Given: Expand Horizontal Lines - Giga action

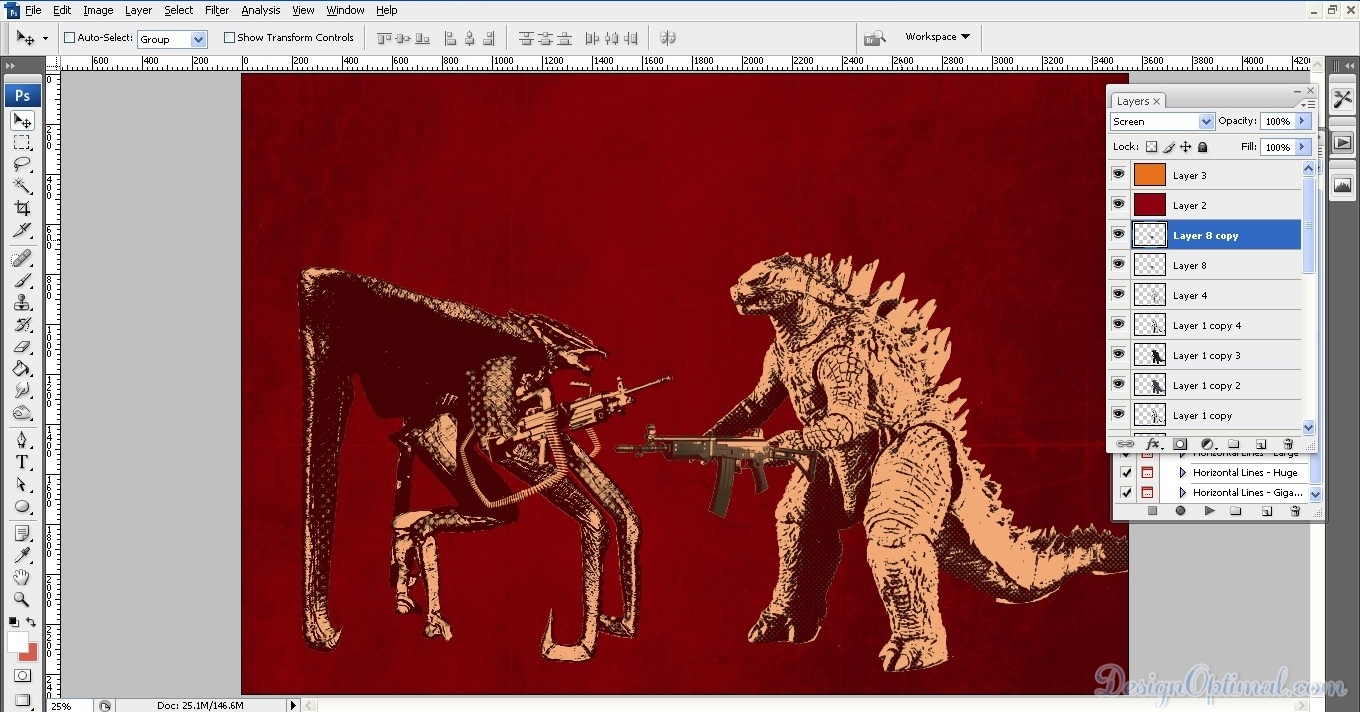Looking at the screenshot, I should tap(1183, 492).
